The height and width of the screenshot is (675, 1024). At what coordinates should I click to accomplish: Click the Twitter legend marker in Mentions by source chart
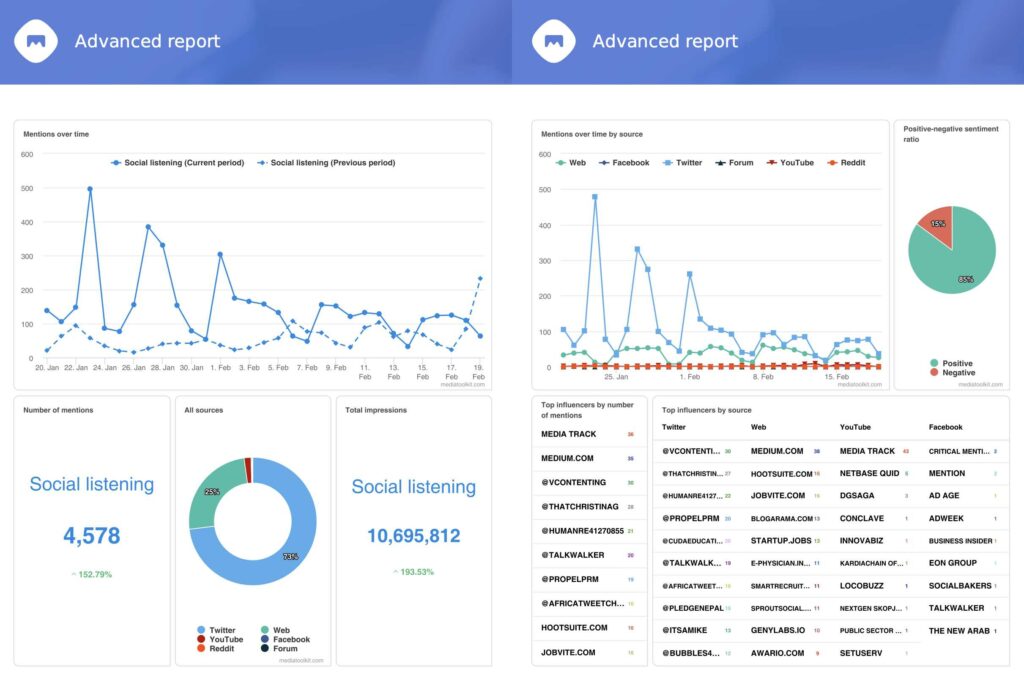[x=666, y=163]
